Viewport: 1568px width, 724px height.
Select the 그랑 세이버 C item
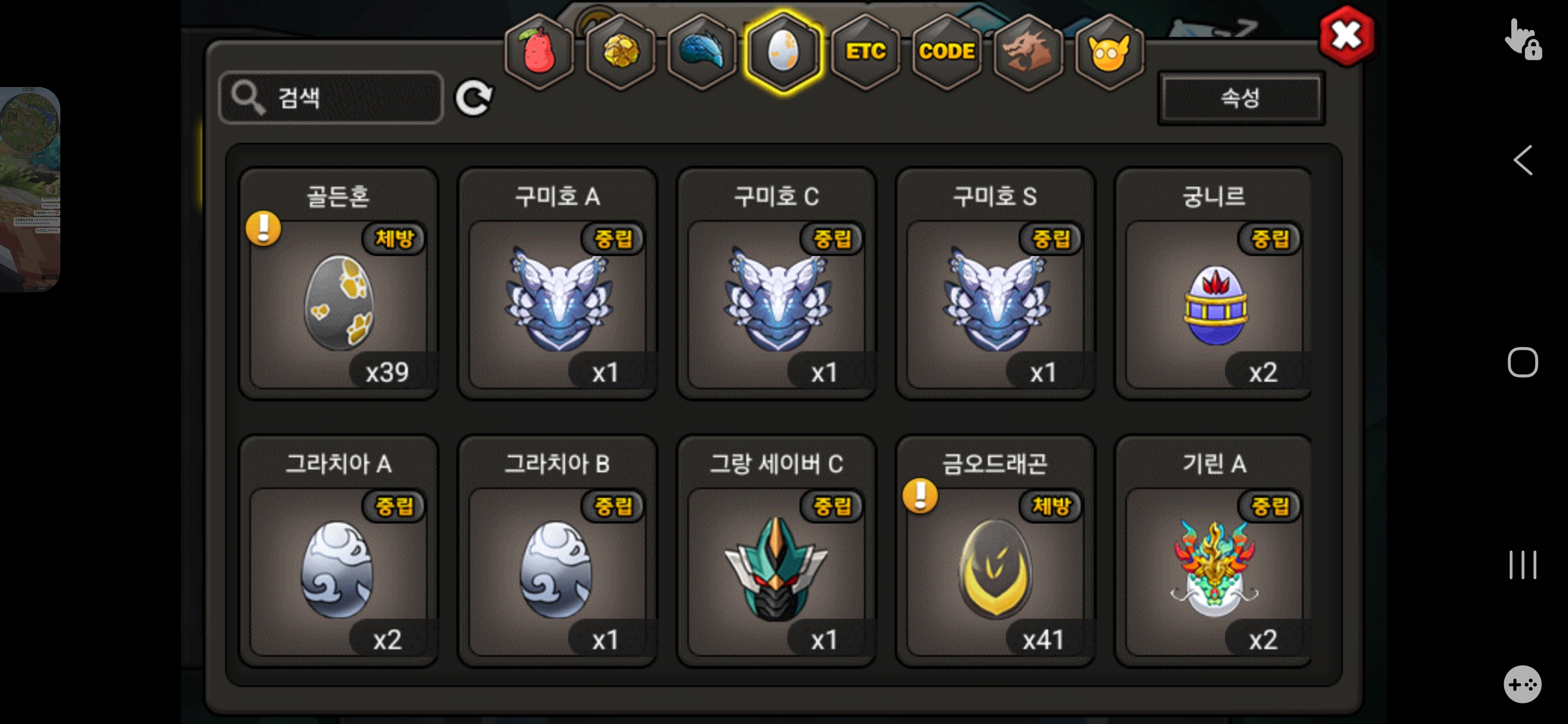click(776, 551)
